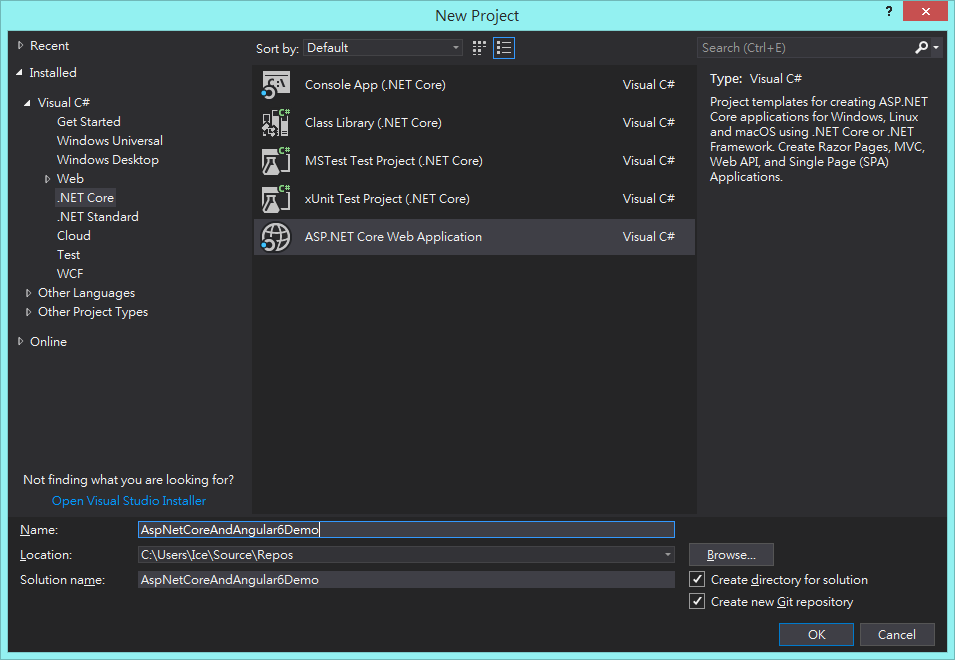
Task: Click the Class Library template icon
Action: coord(276,122)
